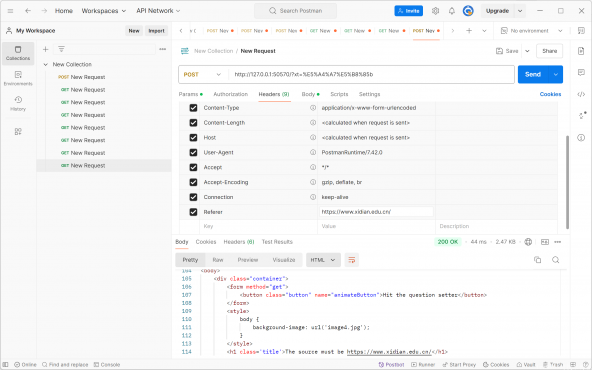Uncheck the Host header checkbox
Viewport: 592px width, 370px height.
[193, 138]
